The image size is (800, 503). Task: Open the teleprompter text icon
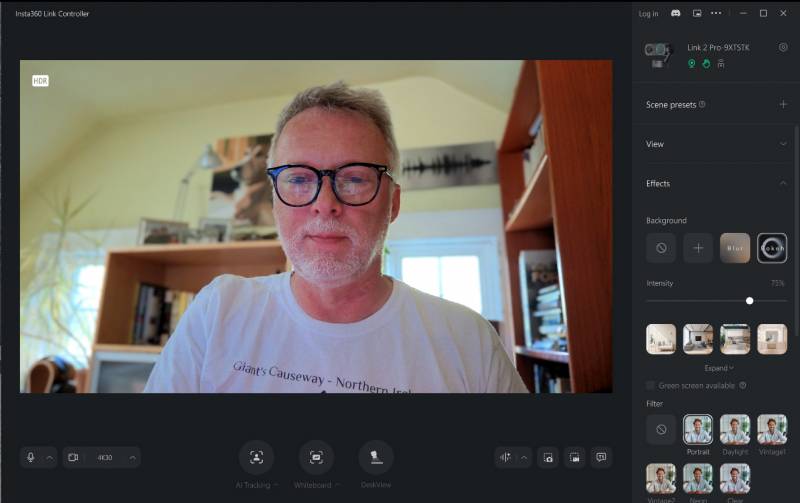(601, 457)
